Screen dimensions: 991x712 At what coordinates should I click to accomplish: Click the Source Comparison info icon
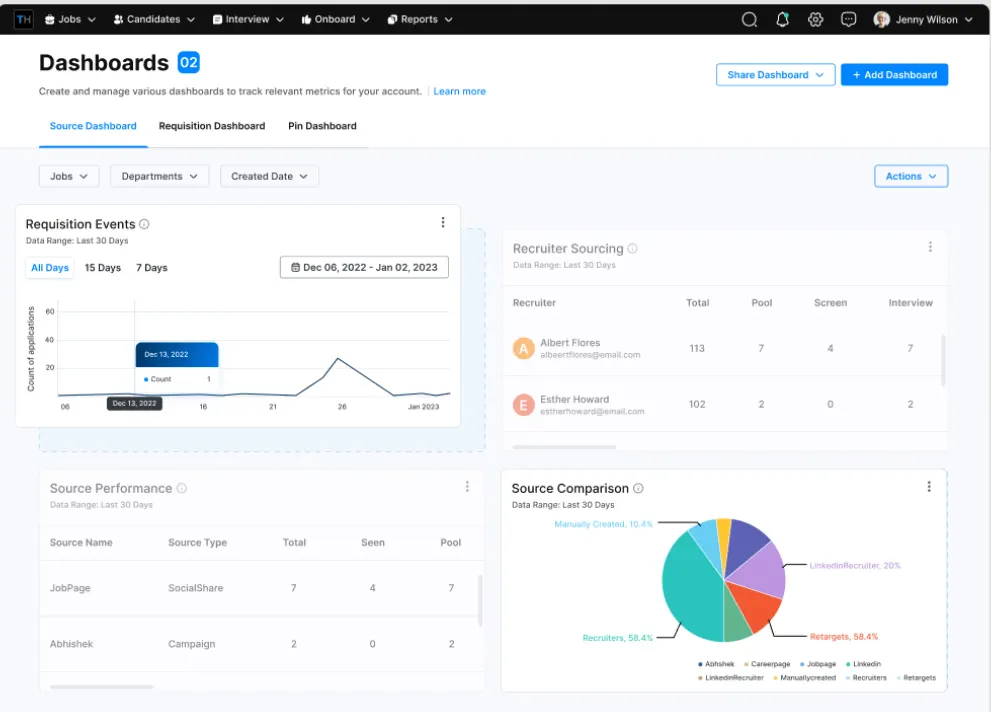click(638, 488)
